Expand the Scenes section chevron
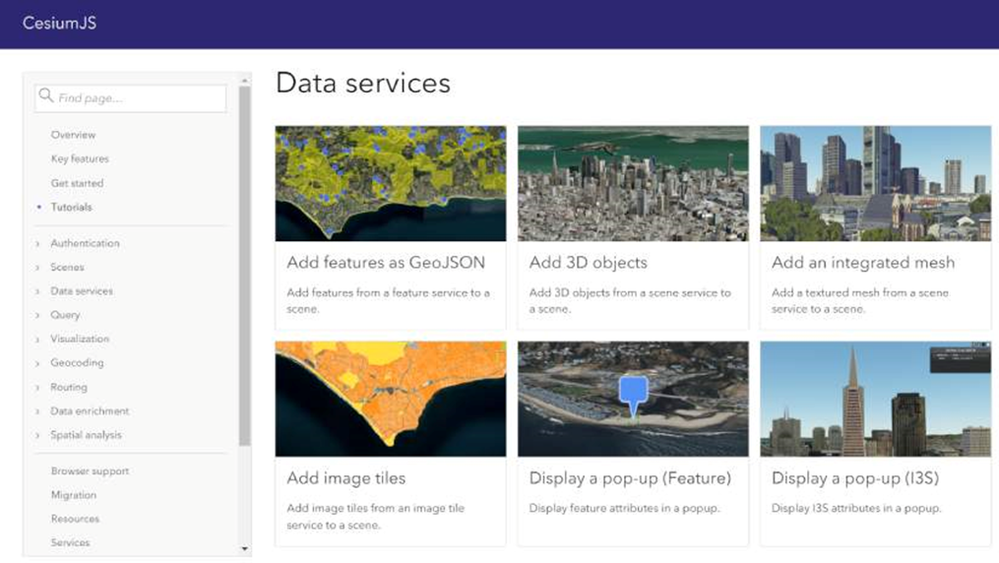This screenshot has height=563, width=999. [38, 268]
